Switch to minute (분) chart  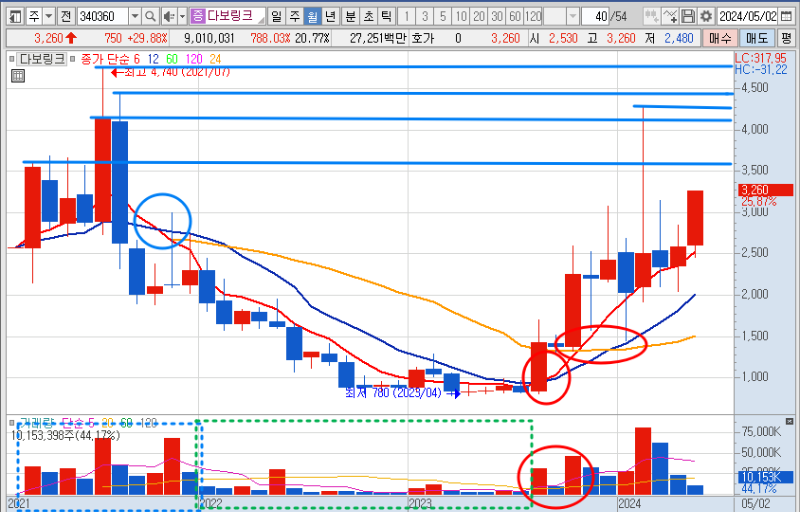(351, 17)
